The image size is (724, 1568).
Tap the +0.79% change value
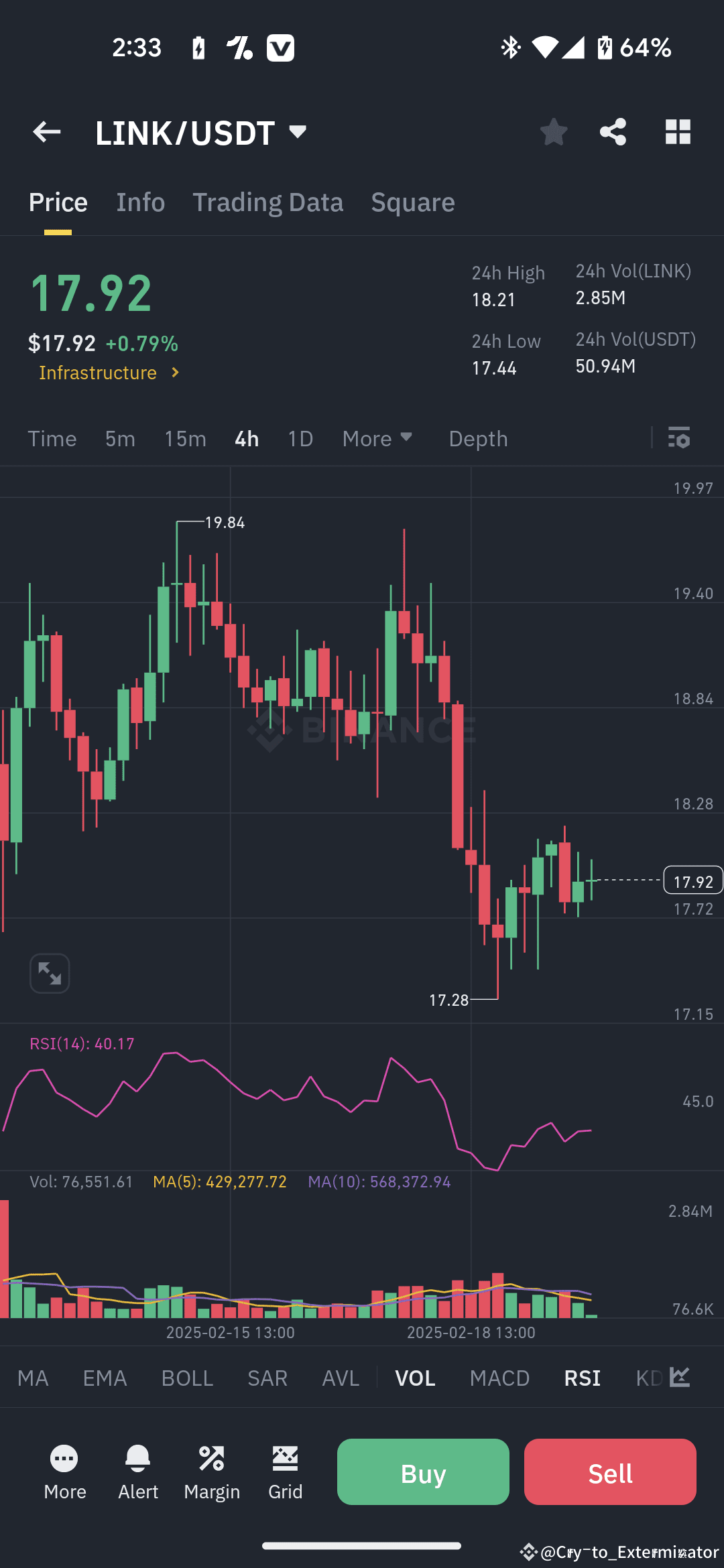click(142, 344)
